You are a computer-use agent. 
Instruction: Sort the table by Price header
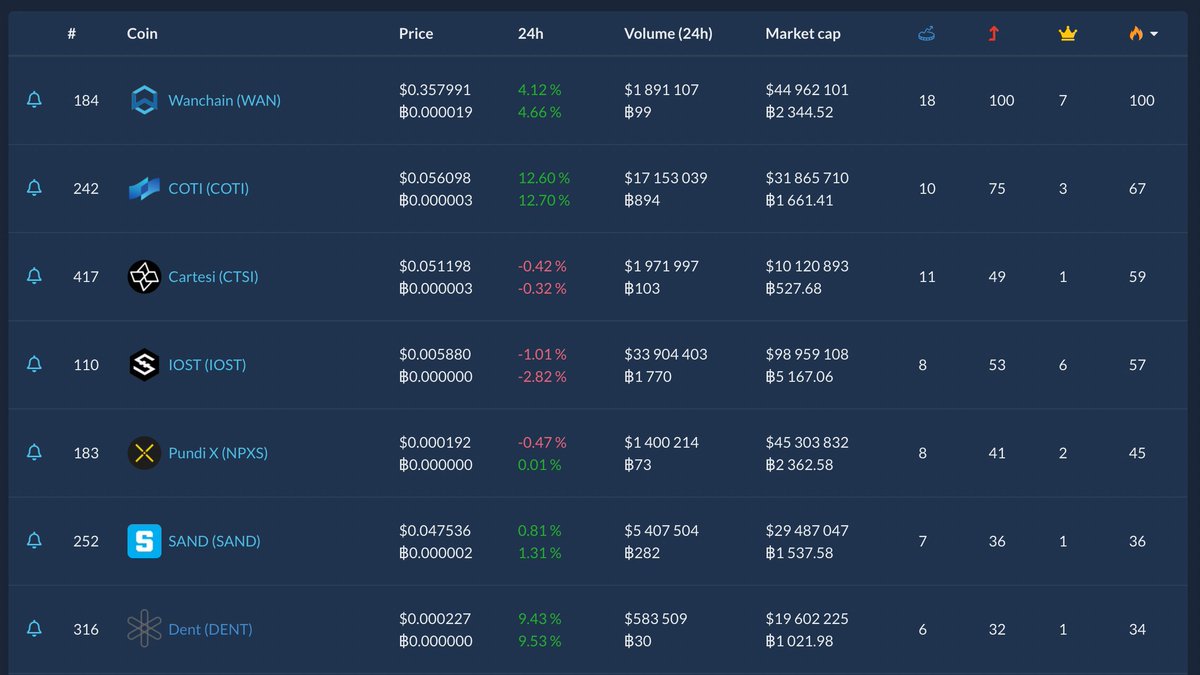416,33
